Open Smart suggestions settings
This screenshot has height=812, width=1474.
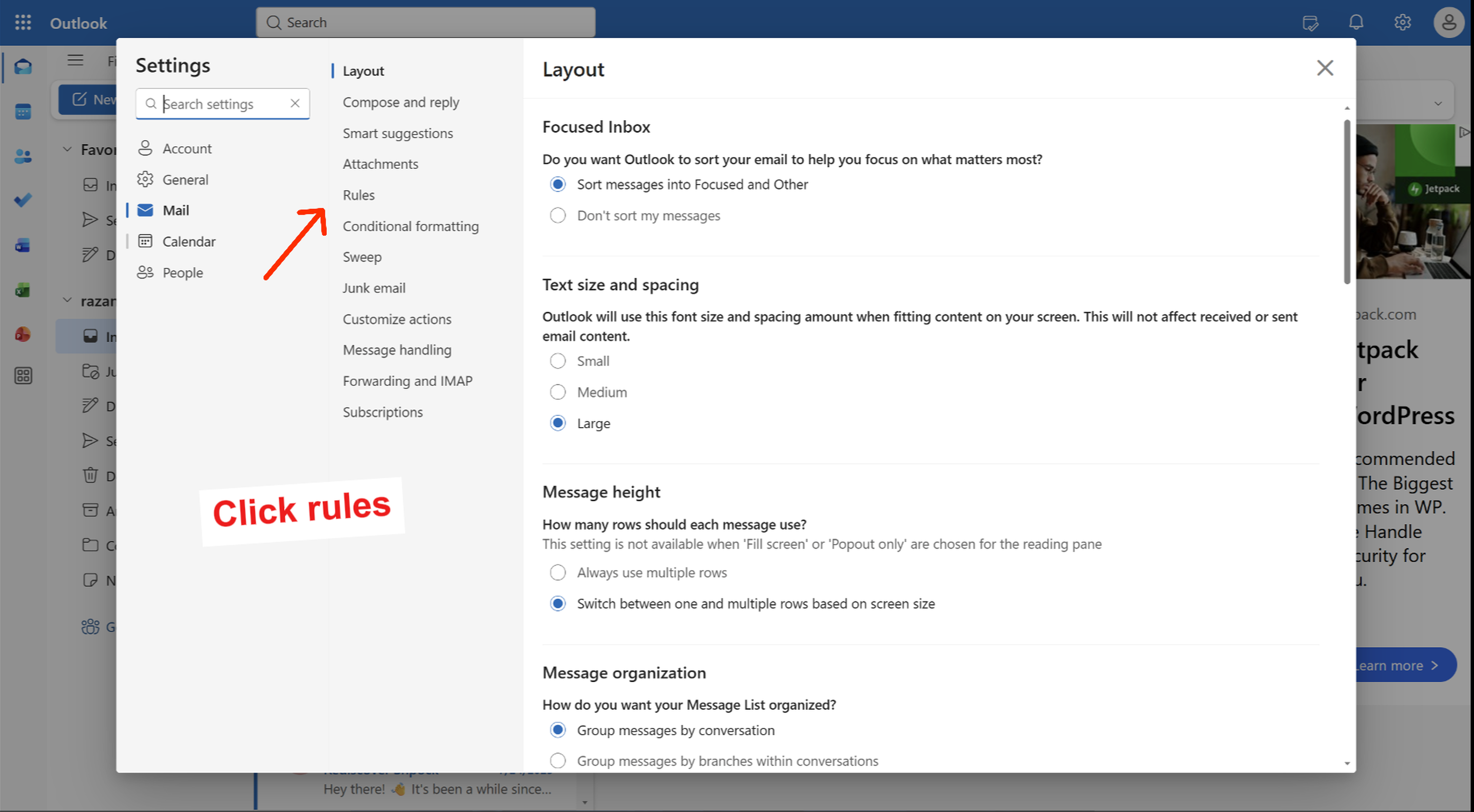click(398, 133)
